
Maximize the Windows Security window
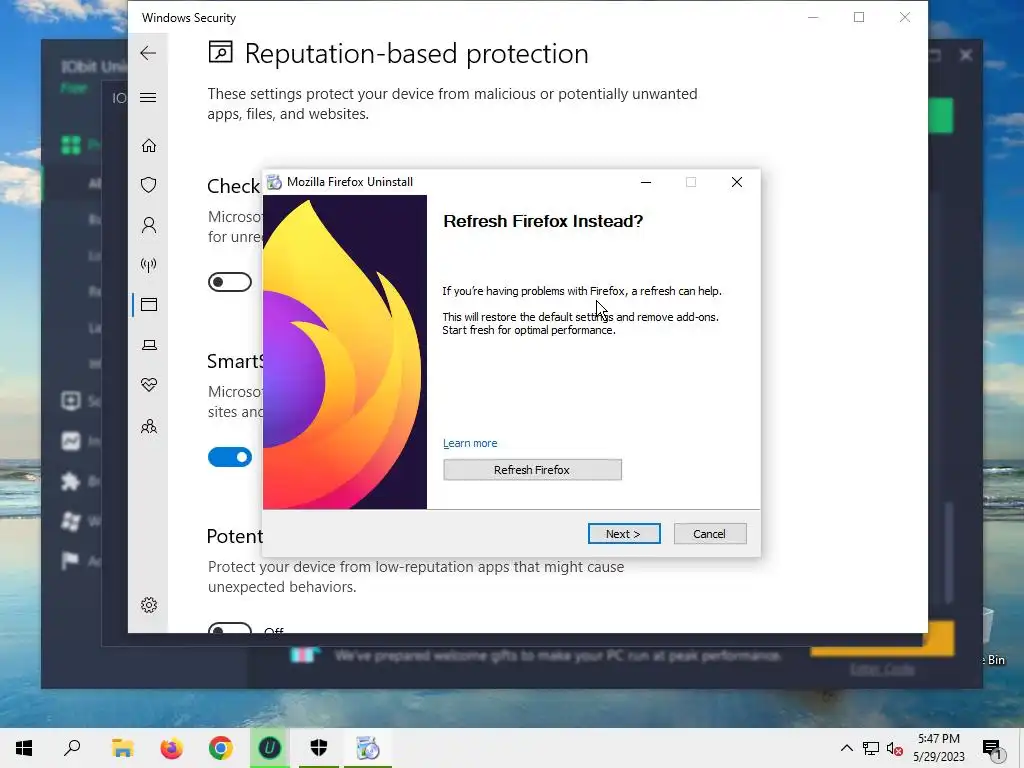pos(859,17)
